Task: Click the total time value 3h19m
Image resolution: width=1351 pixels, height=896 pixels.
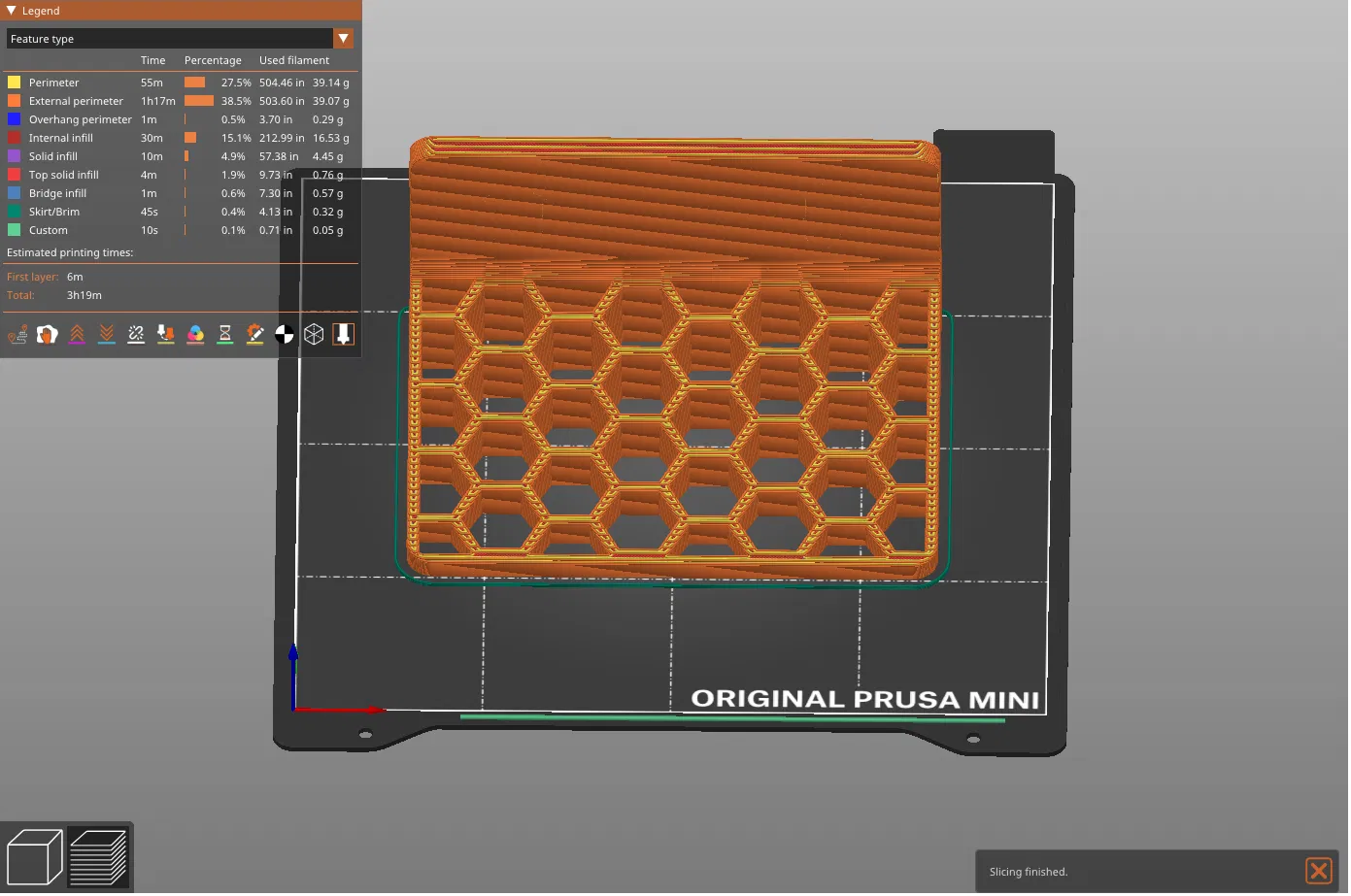Action: coord(84,295)
